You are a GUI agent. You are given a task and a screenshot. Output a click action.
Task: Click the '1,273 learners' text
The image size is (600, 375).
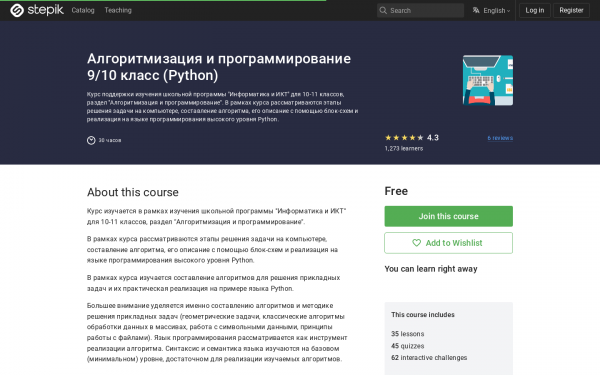(404, 148)
